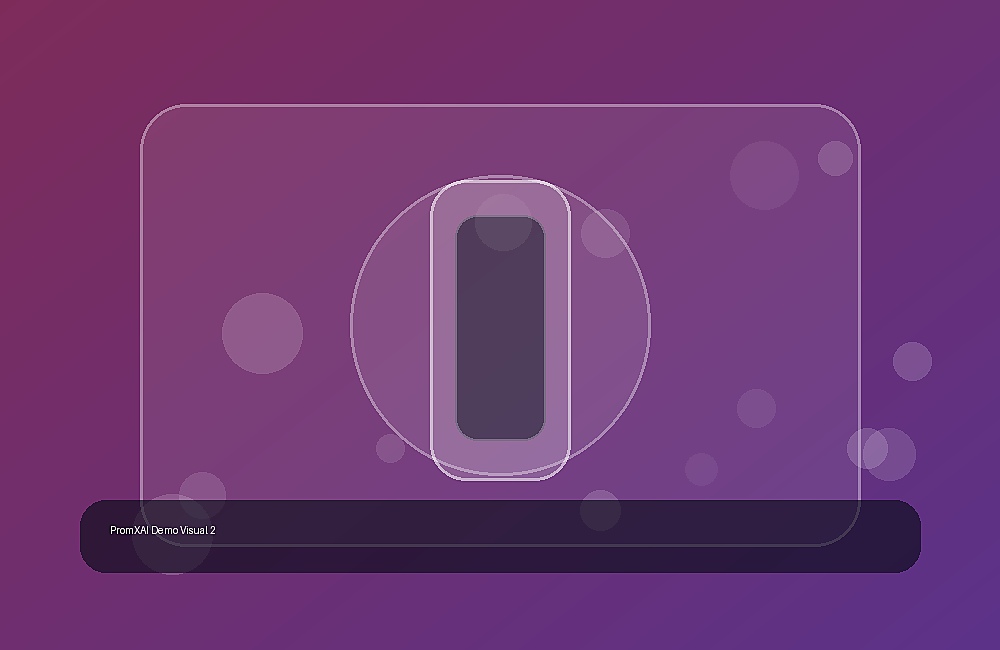The image size is (1000, 650).
Task: Click the large bubble left of the central circle
Action: [x=262, y=334]
